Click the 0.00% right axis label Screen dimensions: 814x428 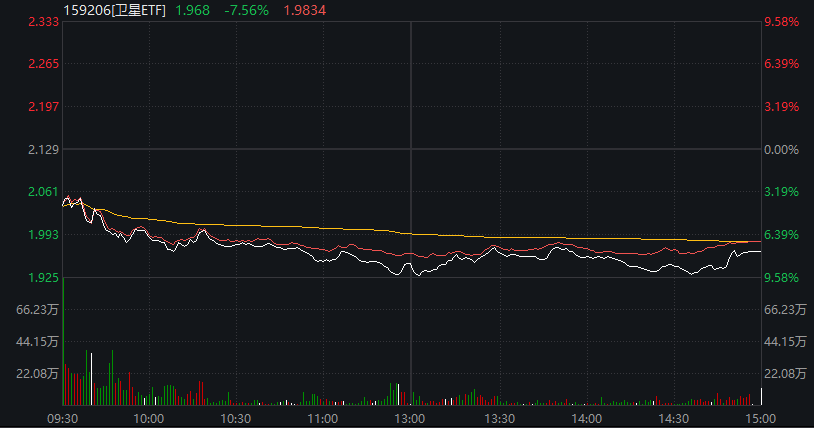pos(781,149)
